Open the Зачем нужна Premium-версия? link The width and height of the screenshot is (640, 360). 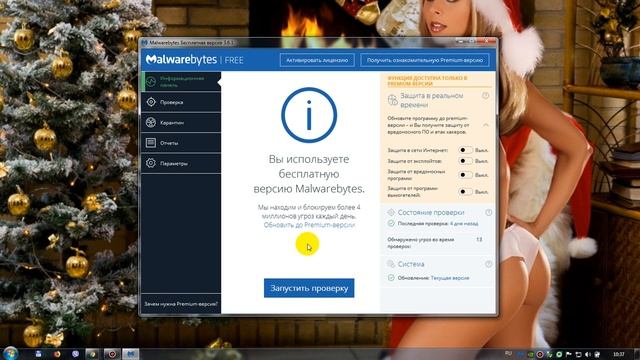pyautogui.click(x=181, y=304)
